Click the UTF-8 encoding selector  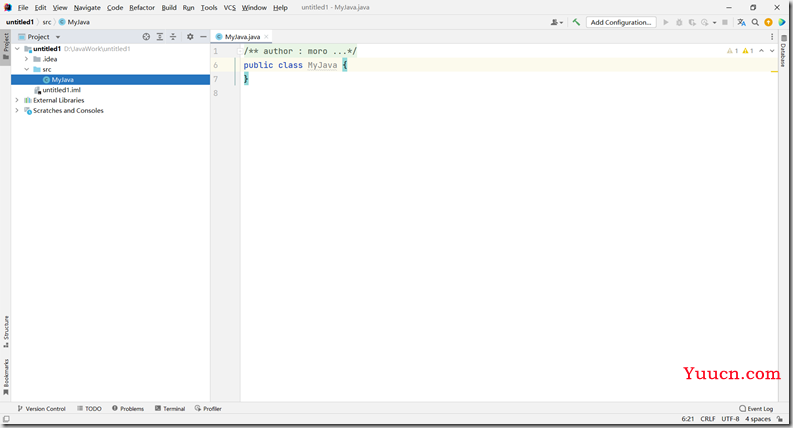coord(730,419)
